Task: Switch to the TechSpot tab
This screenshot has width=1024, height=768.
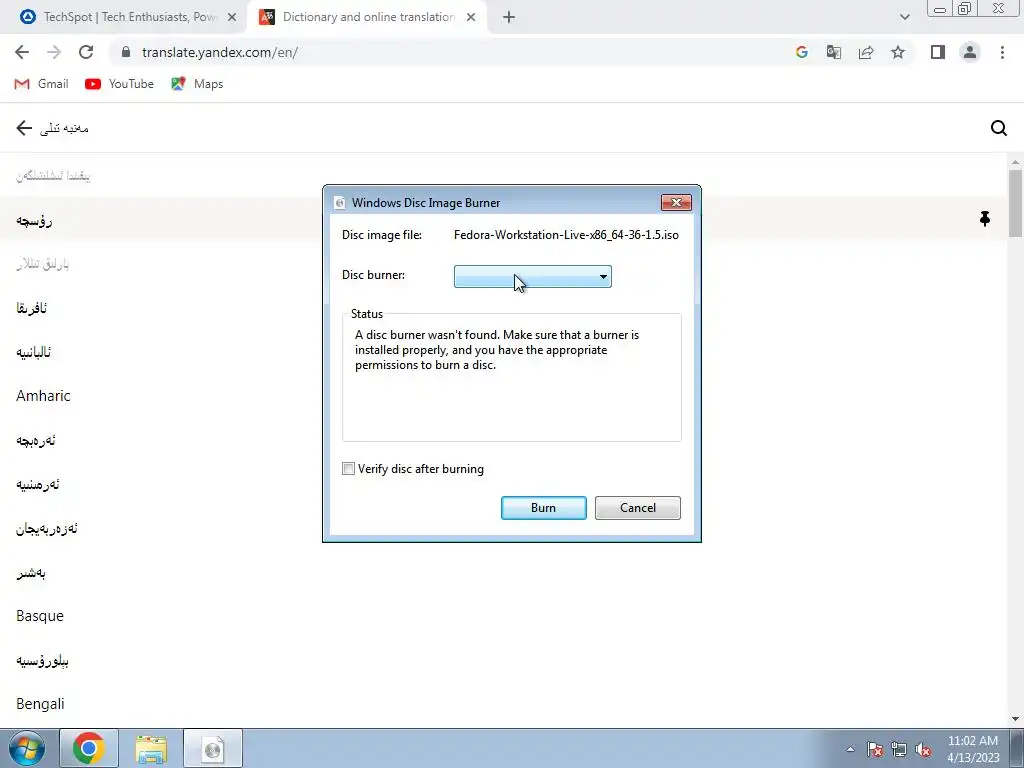Action: [x=123, y=17]
